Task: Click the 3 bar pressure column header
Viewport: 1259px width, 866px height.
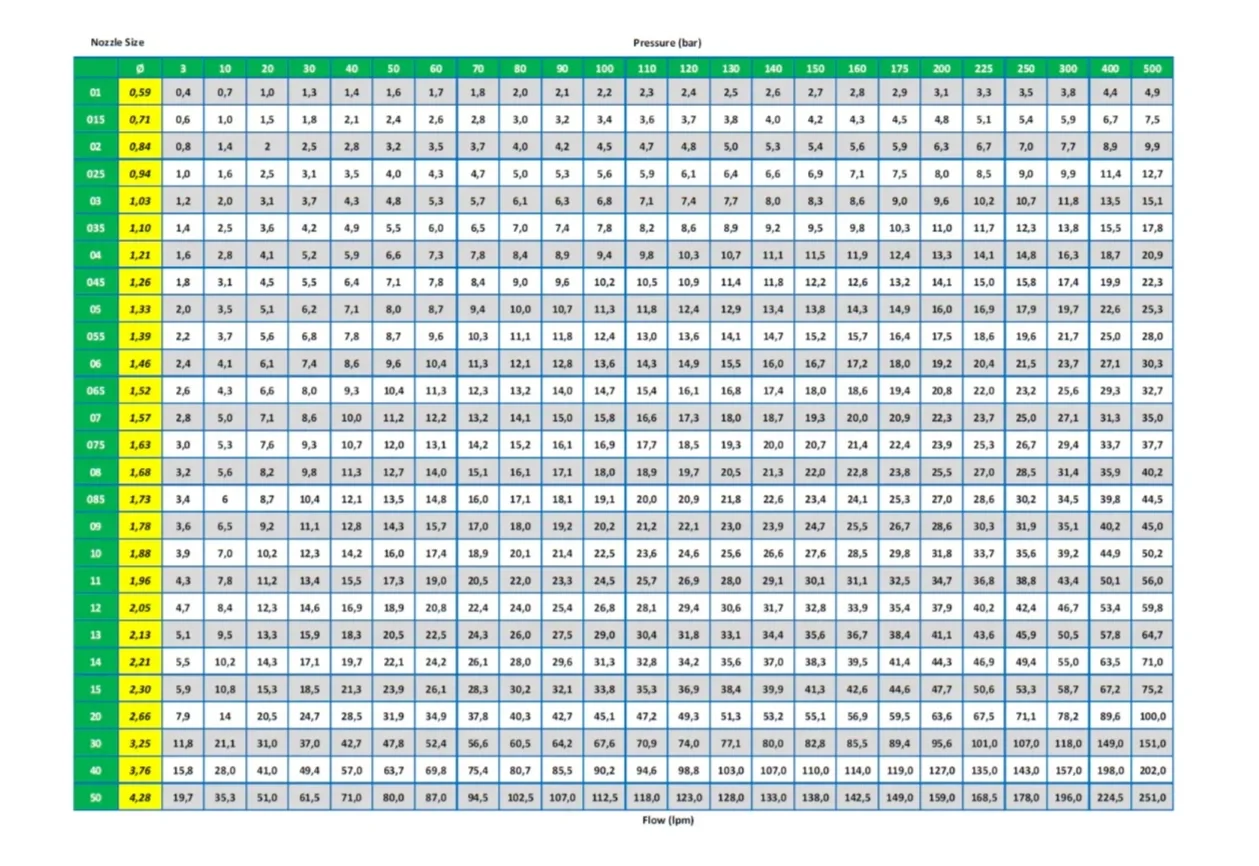Action: click(x=182, y=69)
